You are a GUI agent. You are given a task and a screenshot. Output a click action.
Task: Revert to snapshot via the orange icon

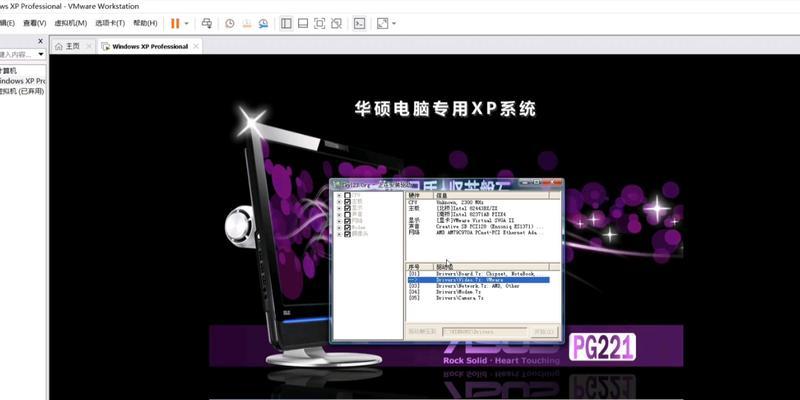247,23
